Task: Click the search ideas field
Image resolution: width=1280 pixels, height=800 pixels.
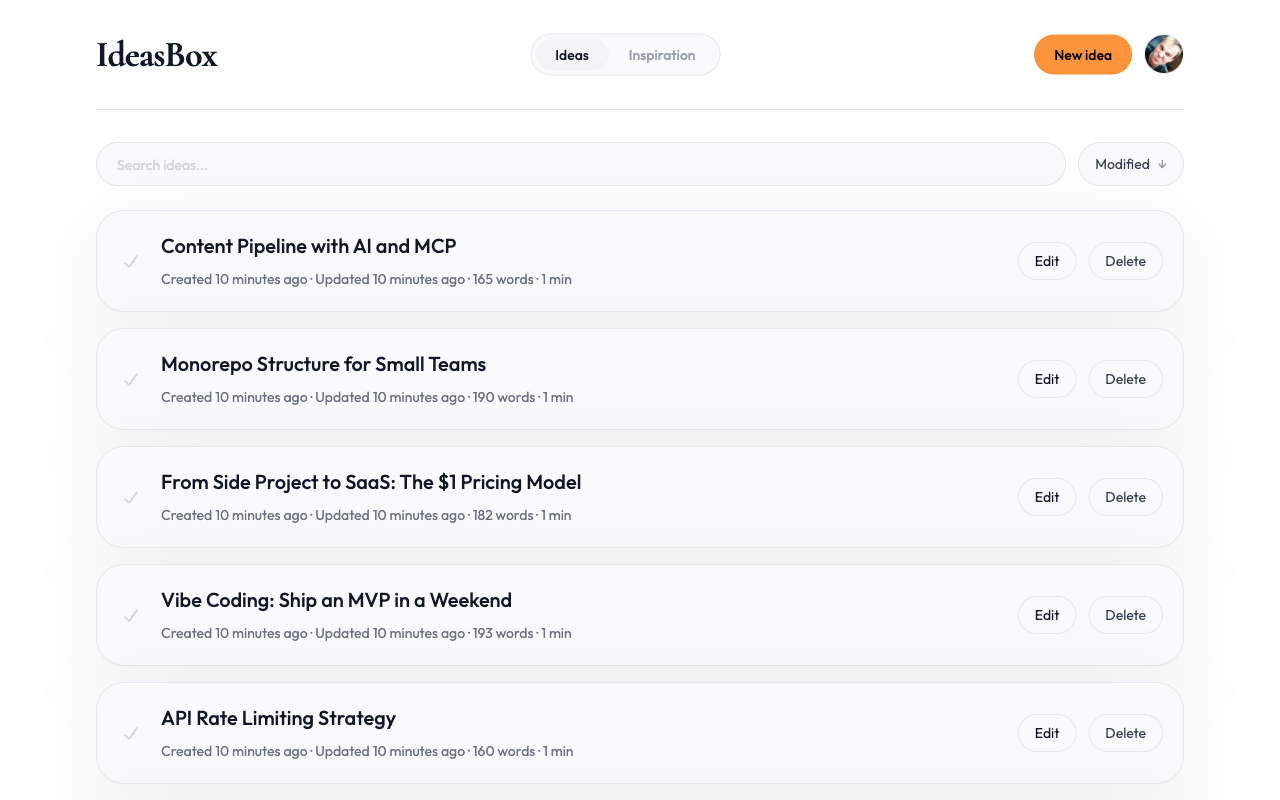Action: tap(580, 164)
